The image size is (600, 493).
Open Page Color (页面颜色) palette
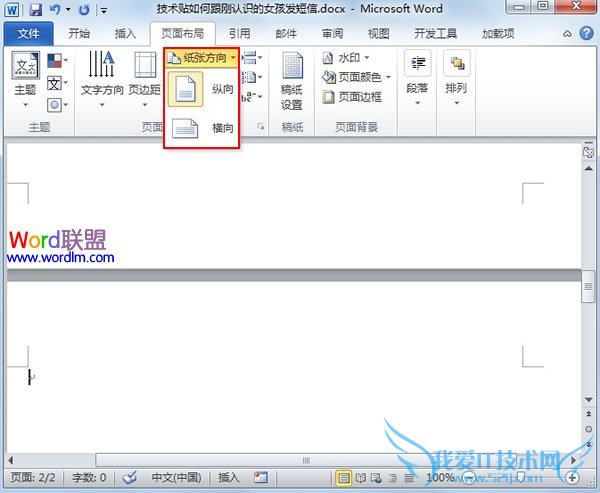click(356, 77)
